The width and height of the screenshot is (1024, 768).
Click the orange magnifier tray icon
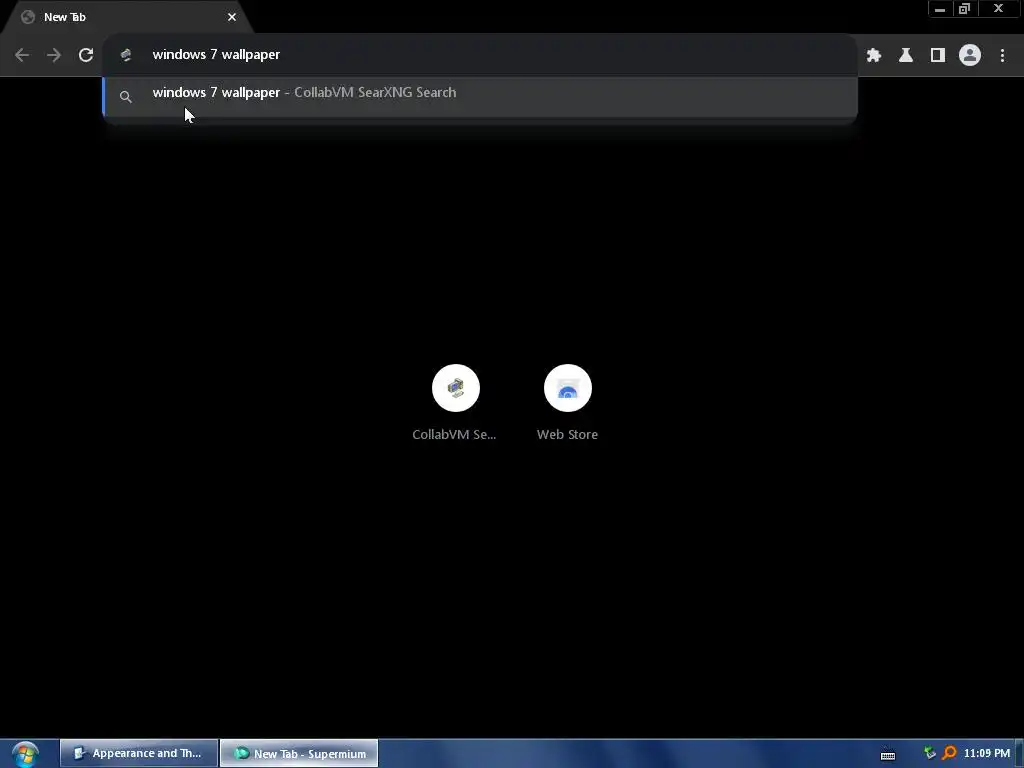949,754
